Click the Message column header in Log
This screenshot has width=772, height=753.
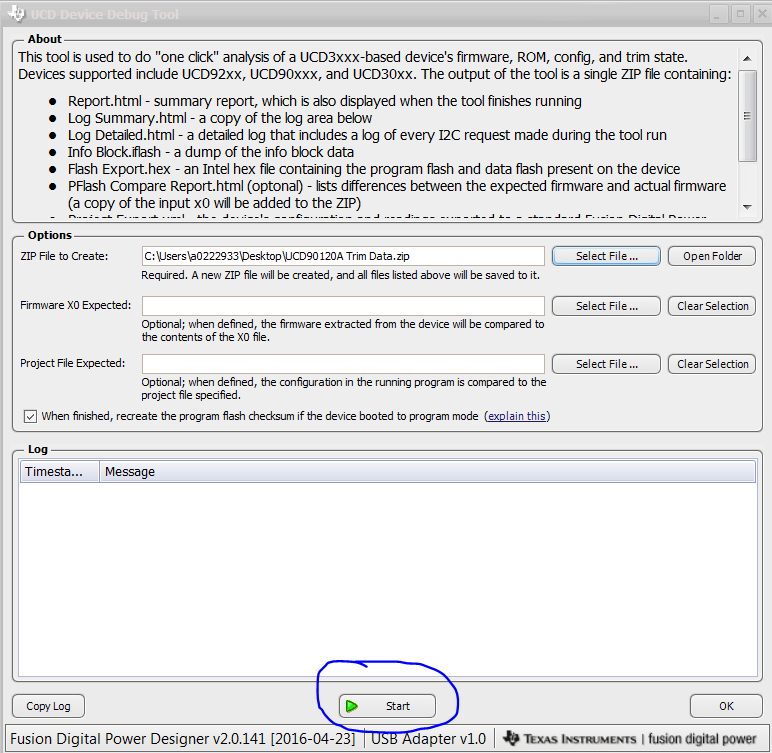click(427, 472)
